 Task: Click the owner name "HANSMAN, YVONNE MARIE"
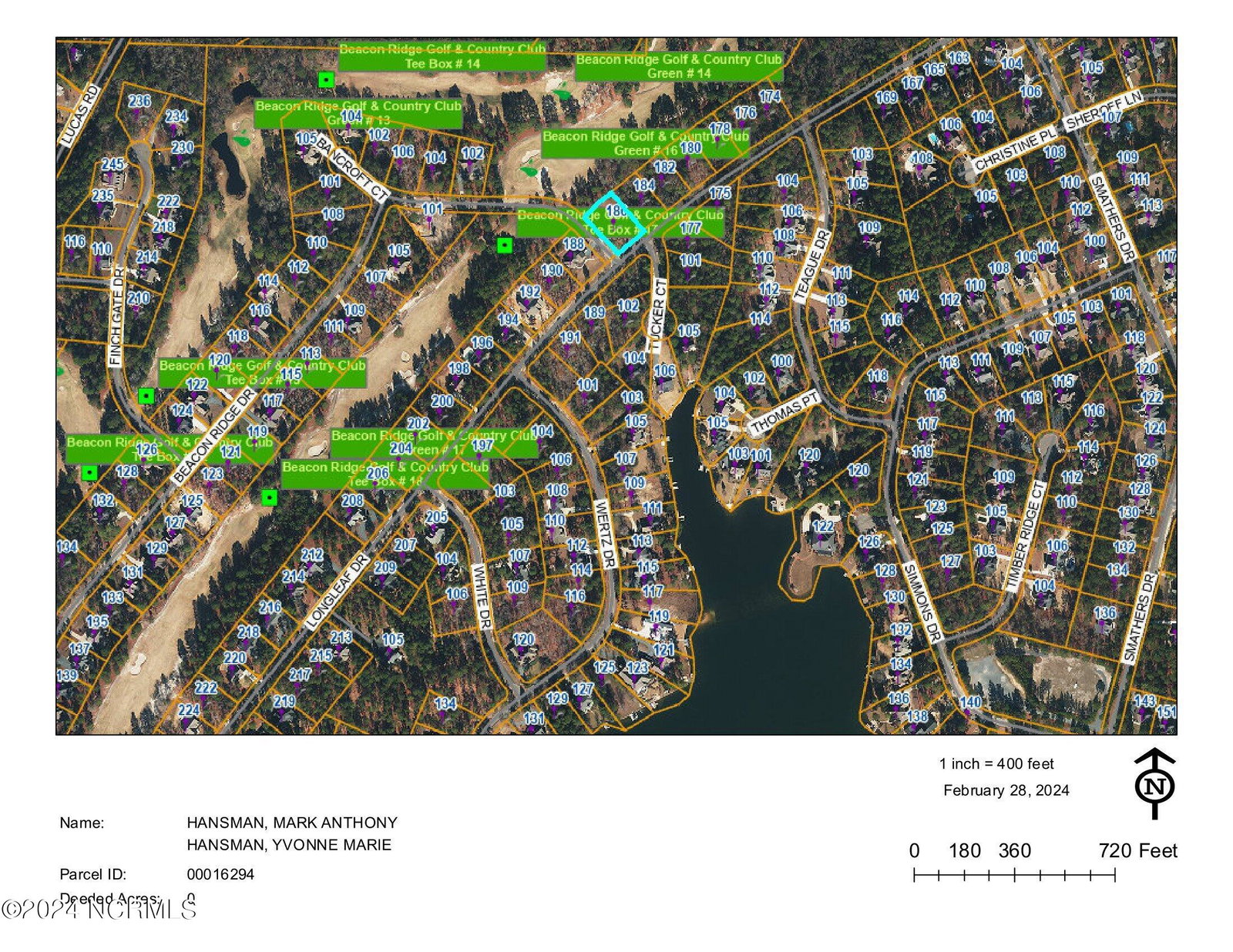(x=289, y=845)
